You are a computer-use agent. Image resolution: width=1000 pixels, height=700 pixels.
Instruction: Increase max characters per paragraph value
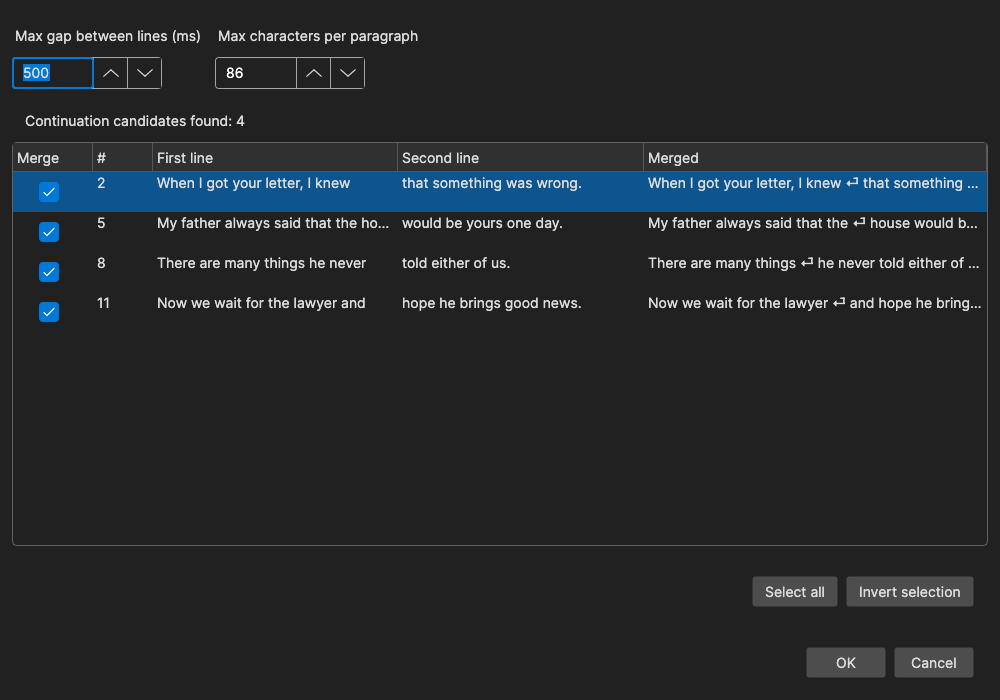point(313,73)
